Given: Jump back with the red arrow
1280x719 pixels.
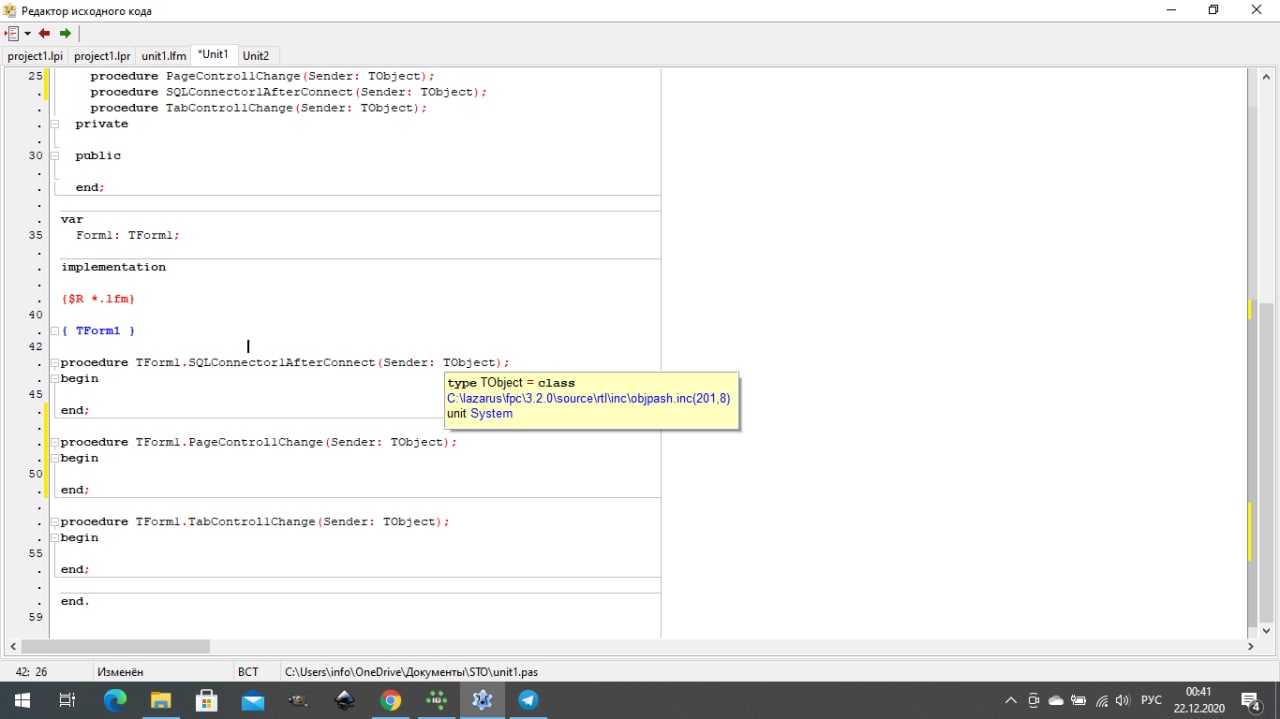Looking at the screenshot, I should [44, 33].
